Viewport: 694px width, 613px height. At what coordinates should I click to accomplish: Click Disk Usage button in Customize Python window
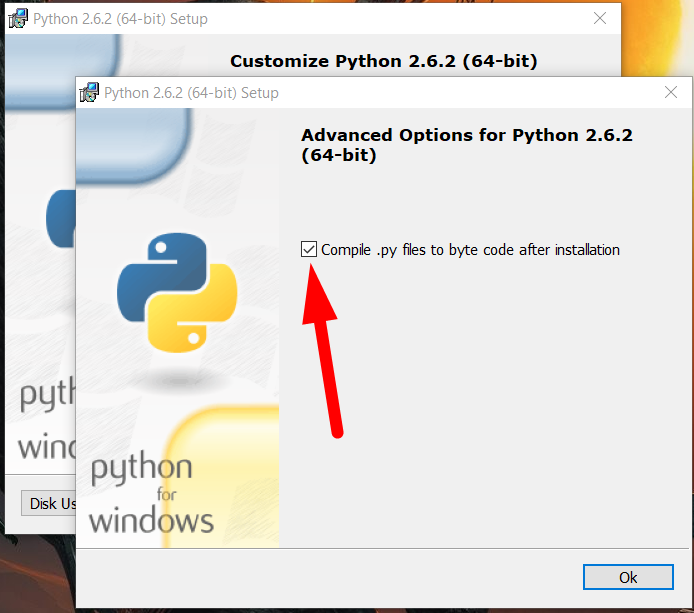(49, 503)
